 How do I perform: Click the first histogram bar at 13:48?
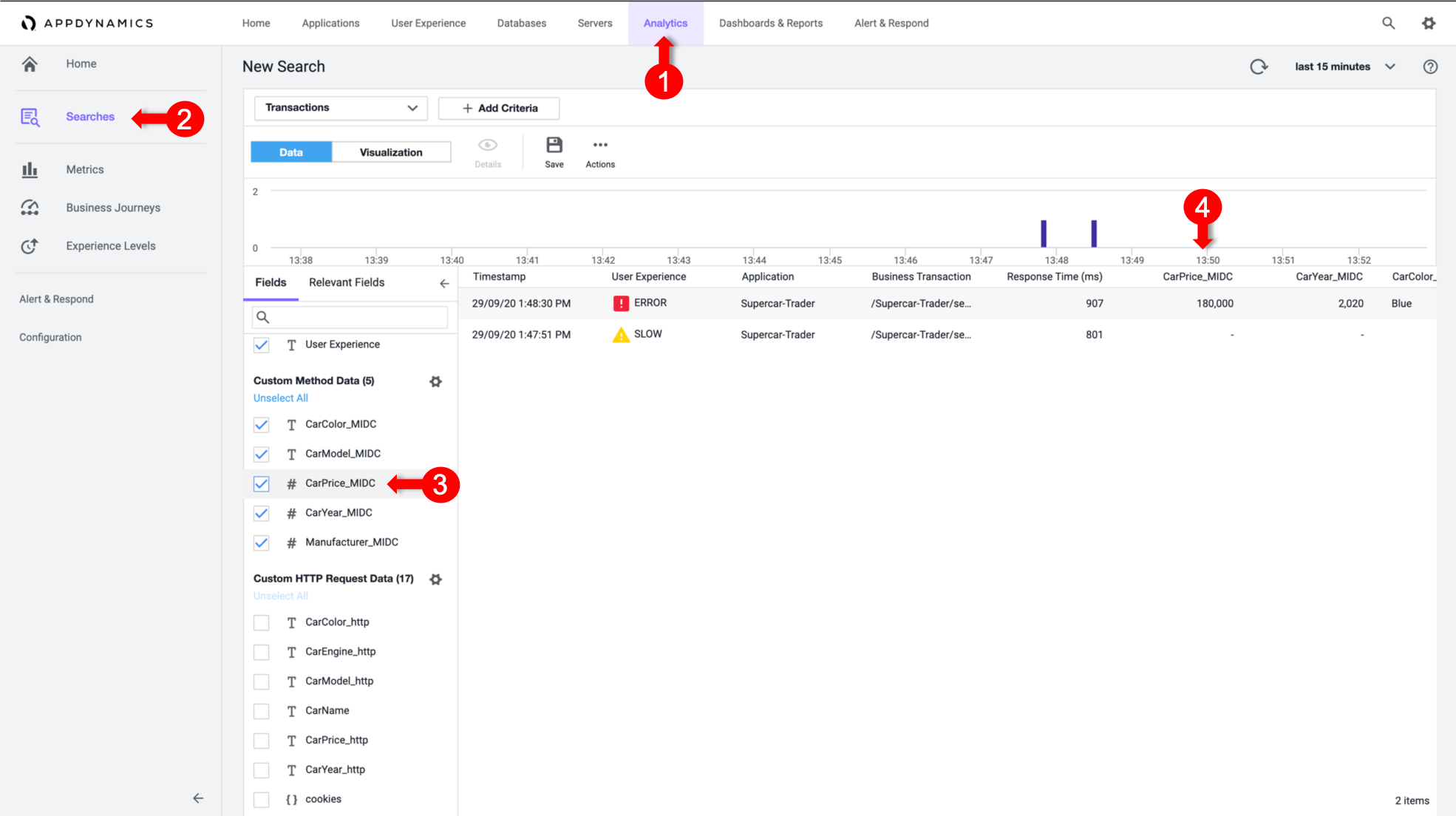coord(1044,234)
